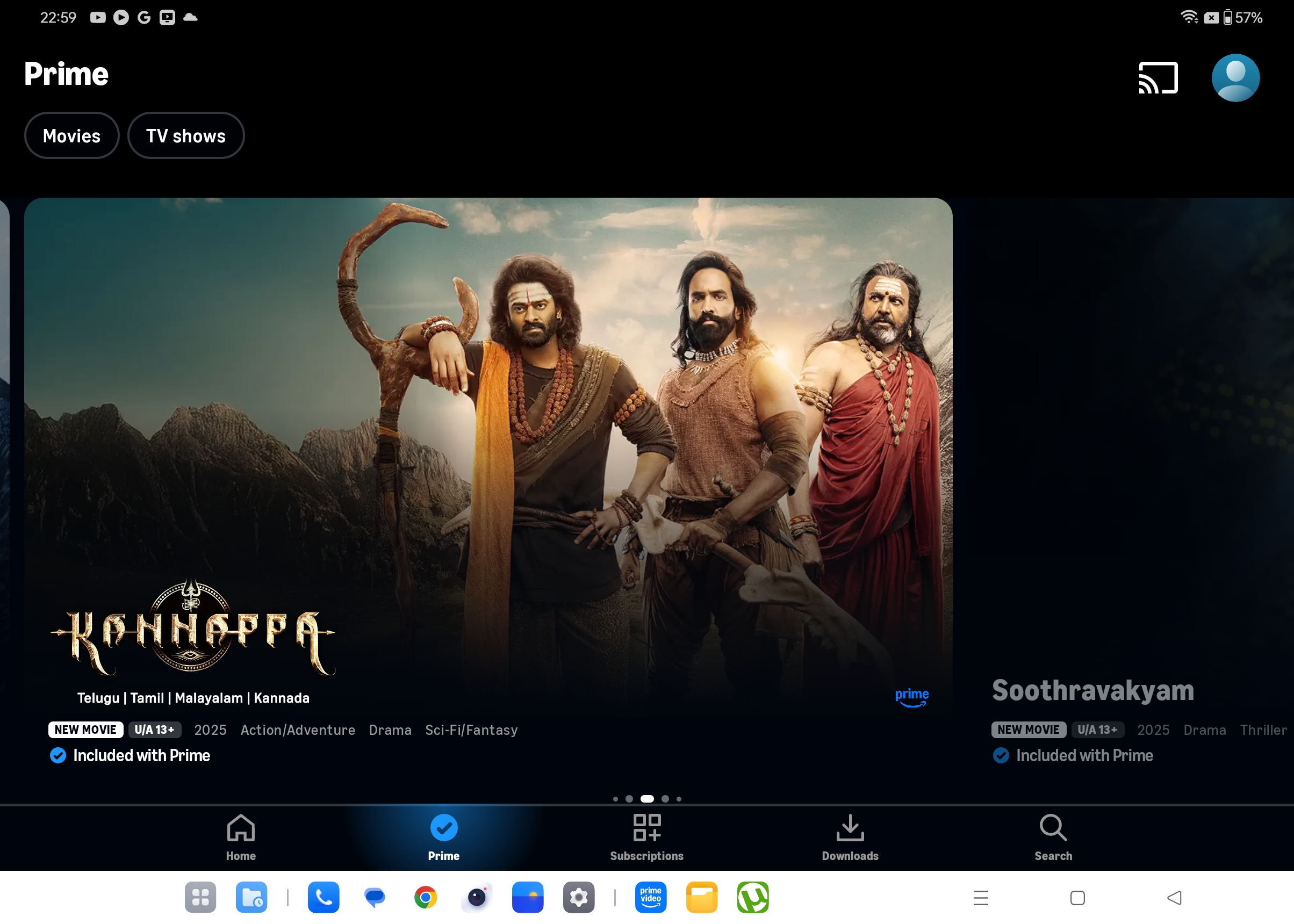This screenshot has width=1294, height=924.
Task: Tap the Wi-Fi status icon
Action: pyautogui.click(x=1189, y=17)
